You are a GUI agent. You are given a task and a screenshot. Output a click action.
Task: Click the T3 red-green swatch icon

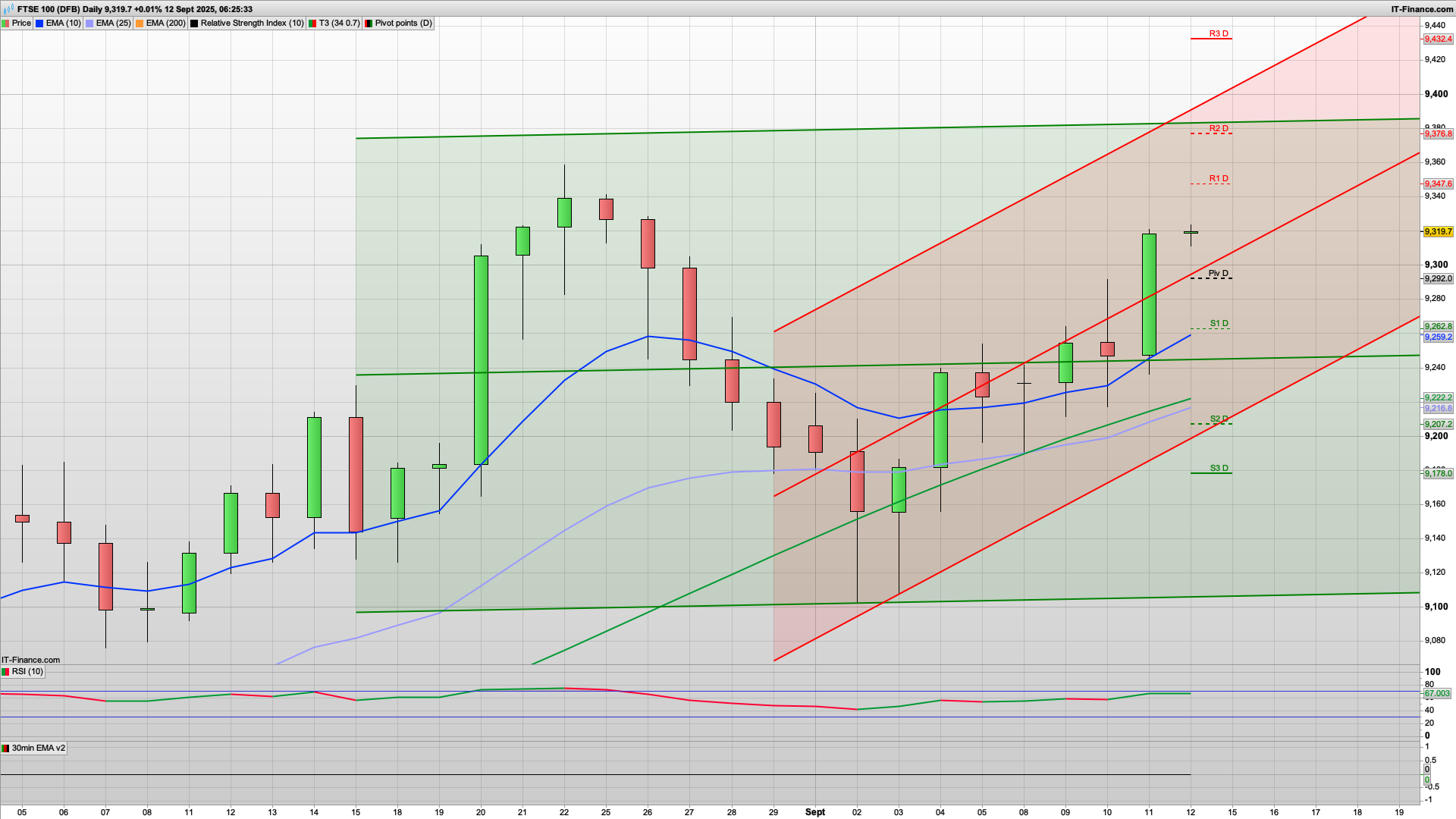tap(312, 24)
